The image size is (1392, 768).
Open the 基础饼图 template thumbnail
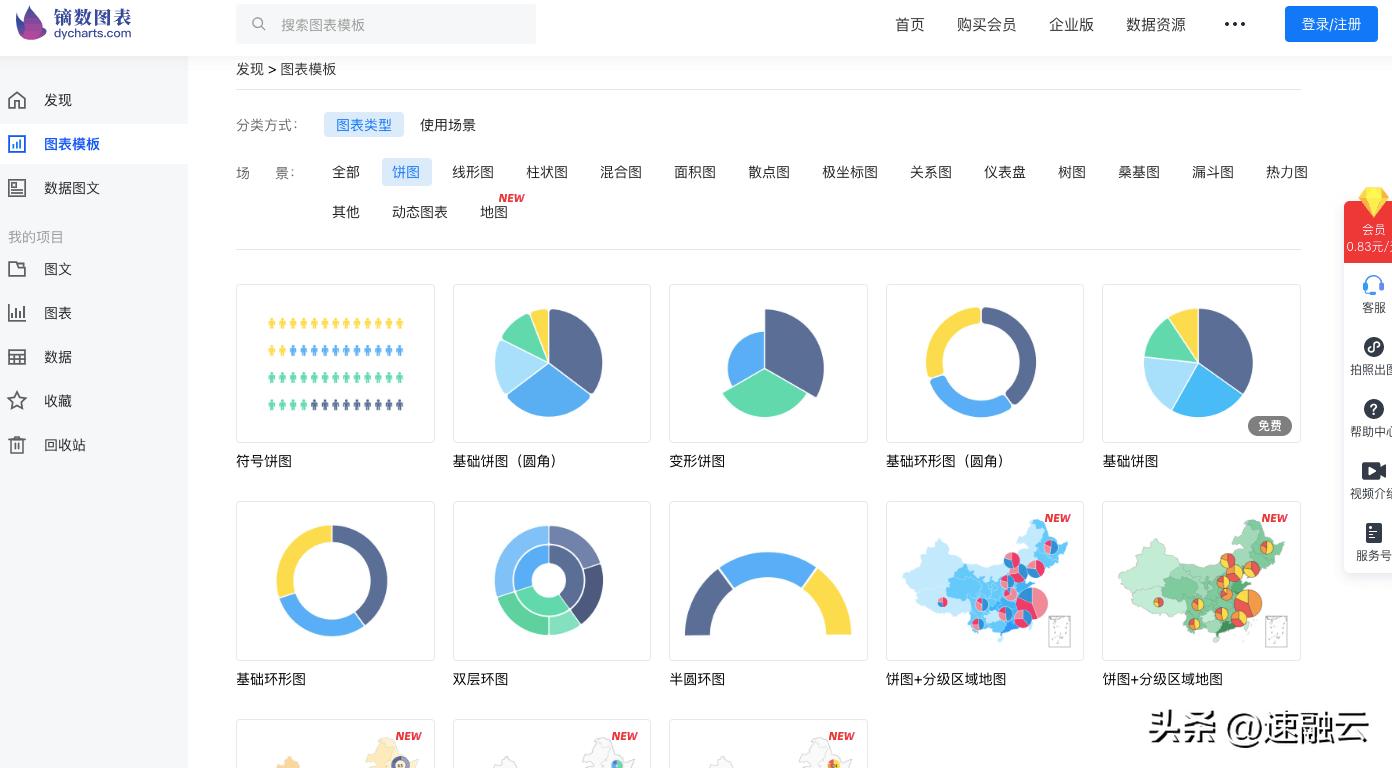[1201, 363]
